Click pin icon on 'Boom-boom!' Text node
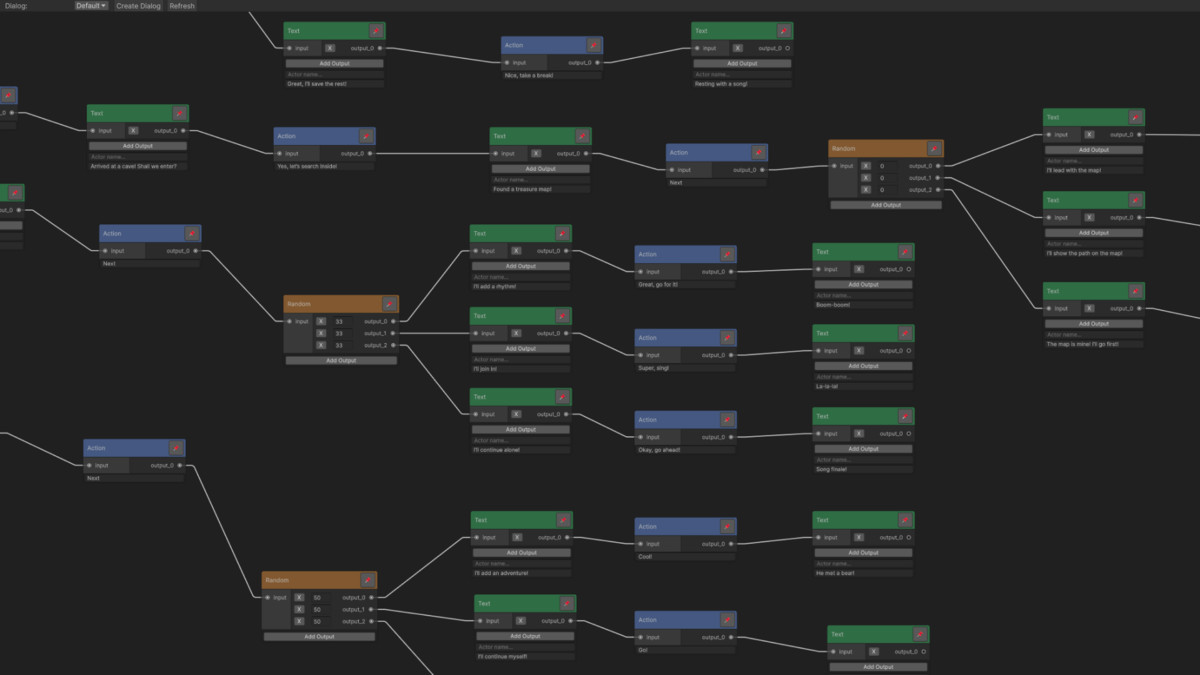 (x=905, y=252)
